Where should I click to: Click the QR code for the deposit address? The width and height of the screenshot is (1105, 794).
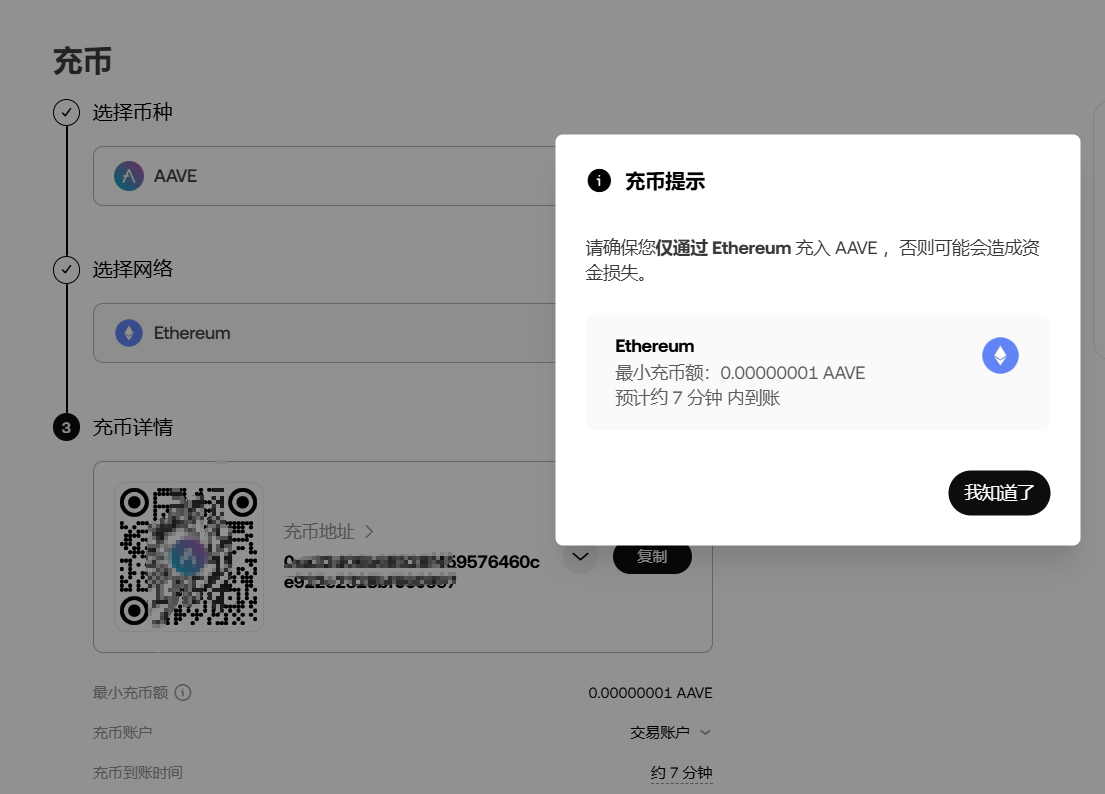click(188, 557)
